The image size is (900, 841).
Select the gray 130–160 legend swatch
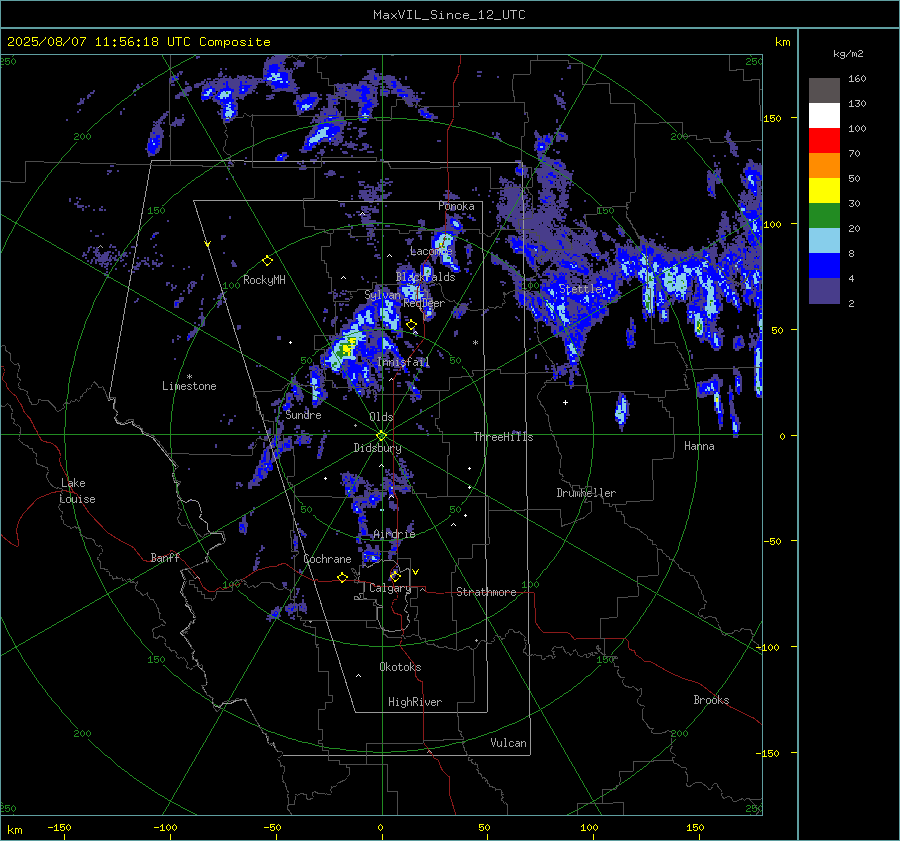click(824, 91)
